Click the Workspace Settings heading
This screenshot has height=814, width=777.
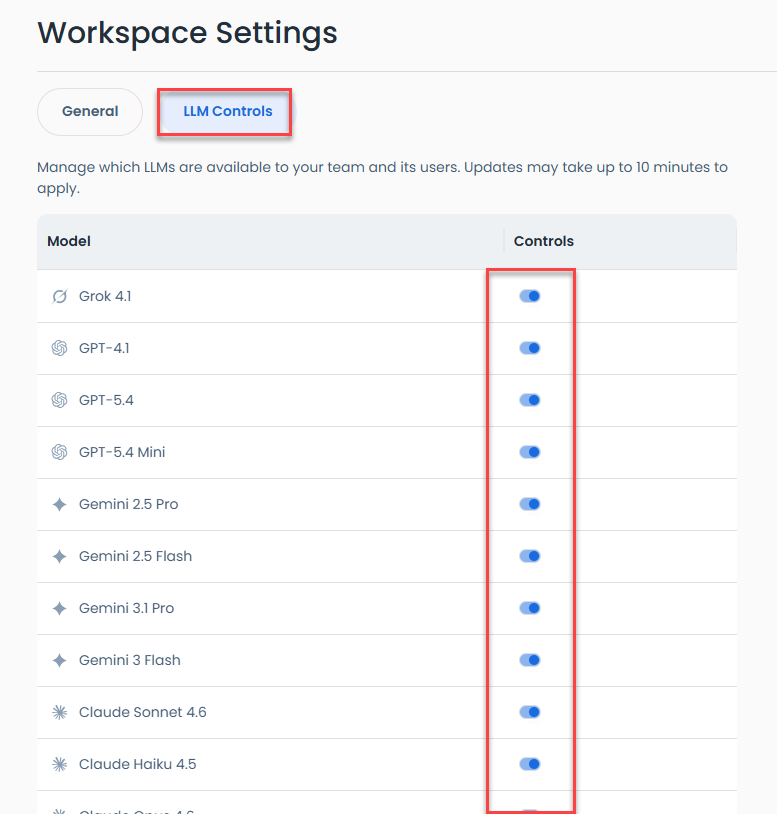pyautogui.click(x=187, y=34)
